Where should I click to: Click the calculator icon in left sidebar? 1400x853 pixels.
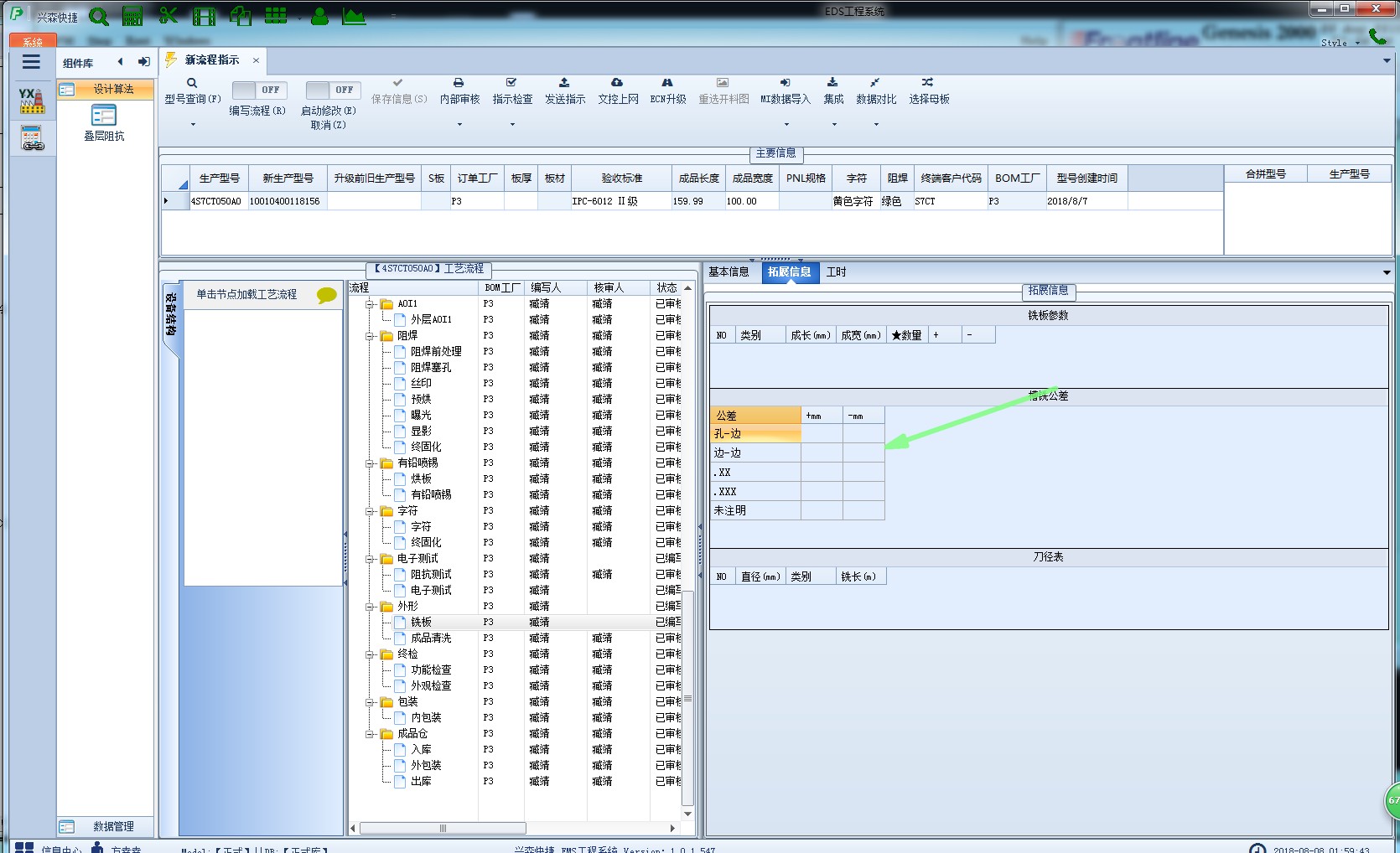point(32,138)
